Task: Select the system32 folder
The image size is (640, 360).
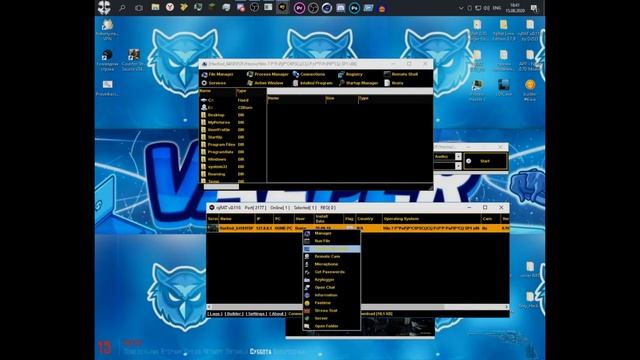Action: 222,167
